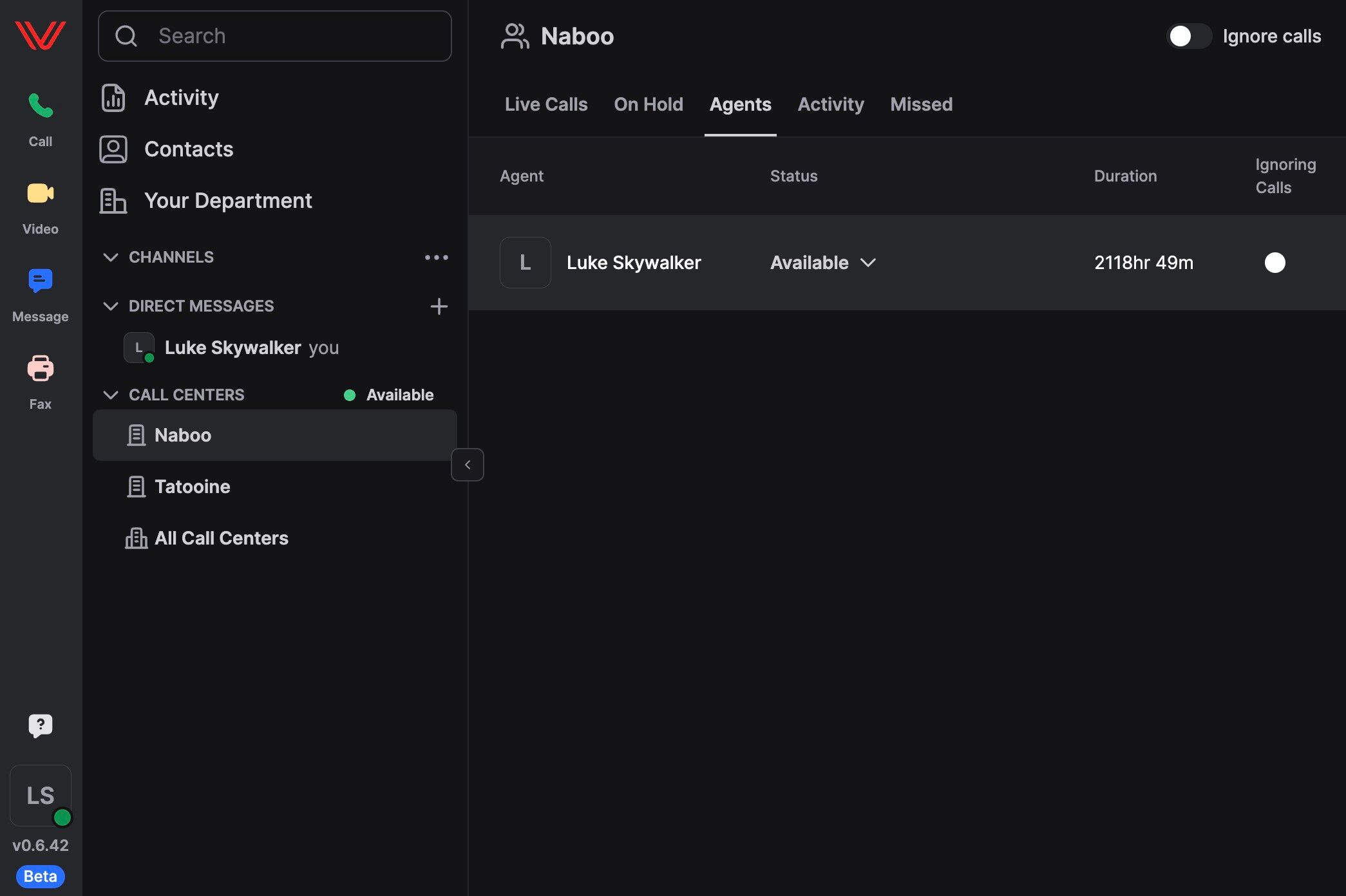Screen dimensions: 1346x896
Task: Open the Video camera icon
Action: tap(40, 193)
